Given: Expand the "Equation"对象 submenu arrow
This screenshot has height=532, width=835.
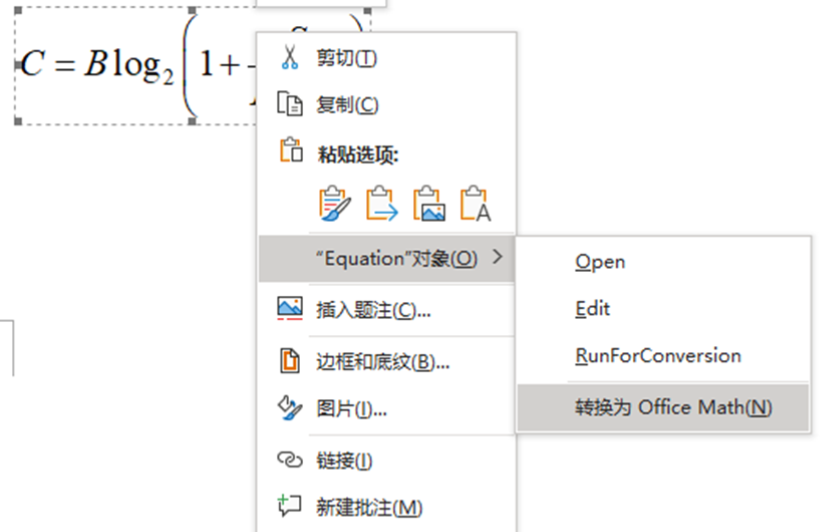Looking at the screenshot, I should [x=498, y=259].
